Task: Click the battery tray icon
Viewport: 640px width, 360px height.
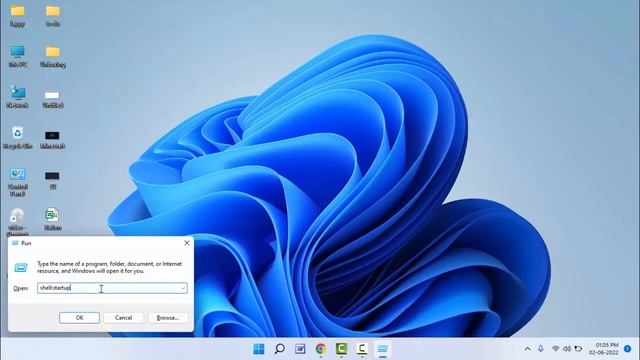Action: [578, 349]
